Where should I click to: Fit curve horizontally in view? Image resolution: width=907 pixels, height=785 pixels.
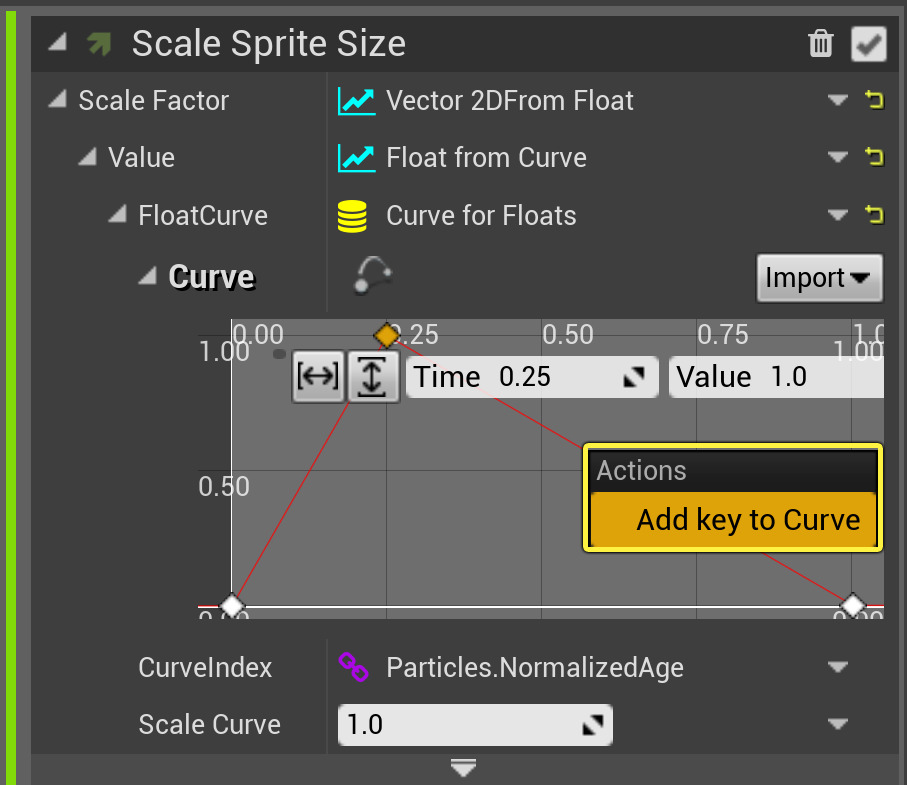tap(318, 376)
